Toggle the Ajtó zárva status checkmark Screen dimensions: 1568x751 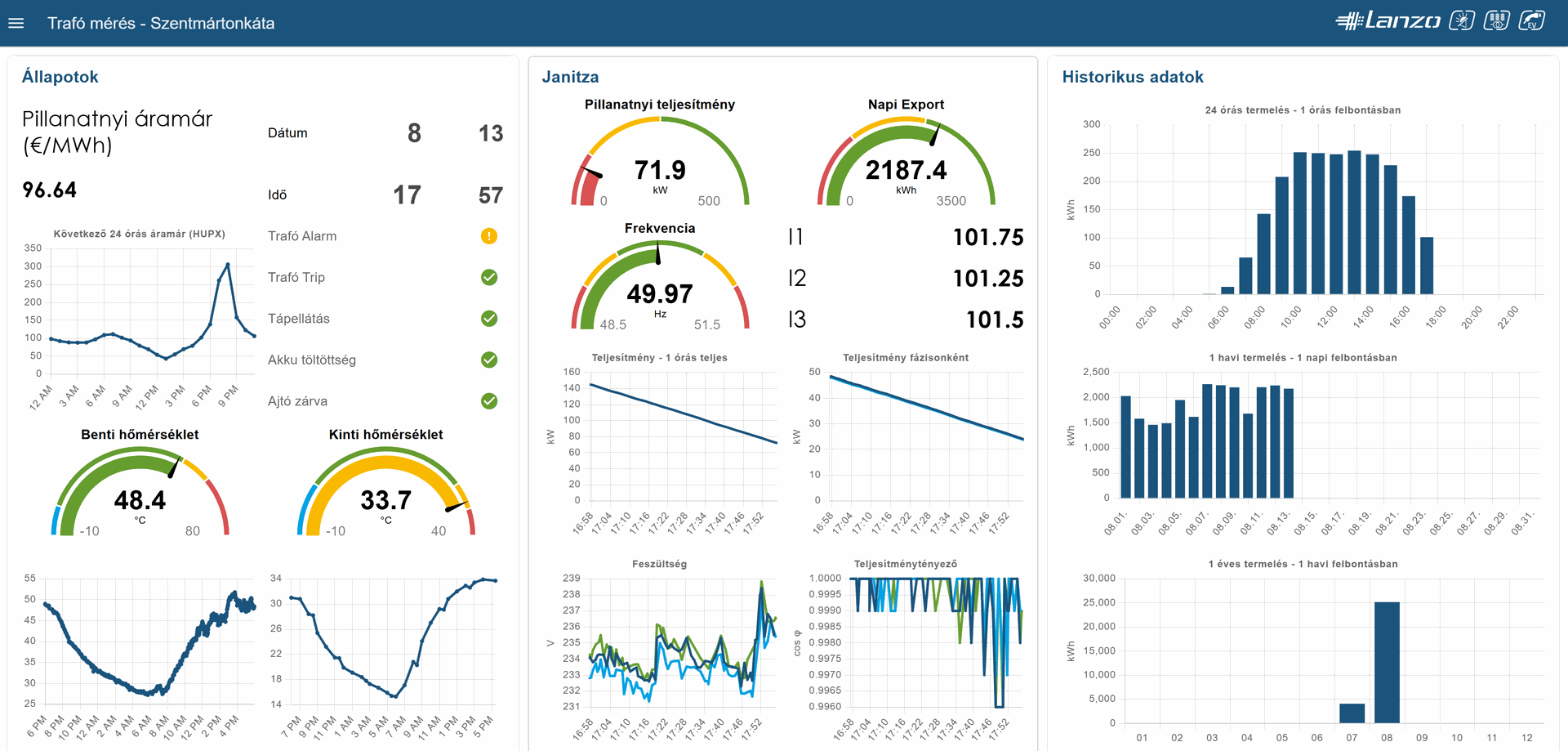click(488, 400)
